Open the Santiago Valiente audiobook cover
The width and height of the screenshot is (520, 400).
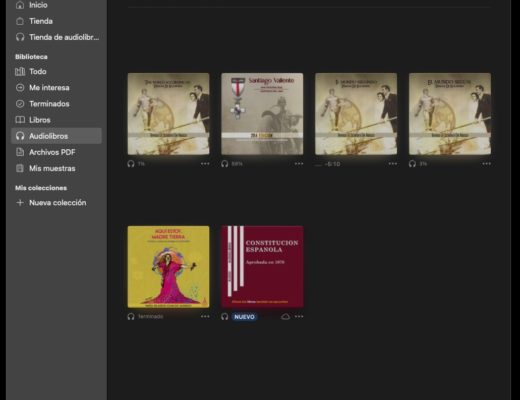[262, 114]
